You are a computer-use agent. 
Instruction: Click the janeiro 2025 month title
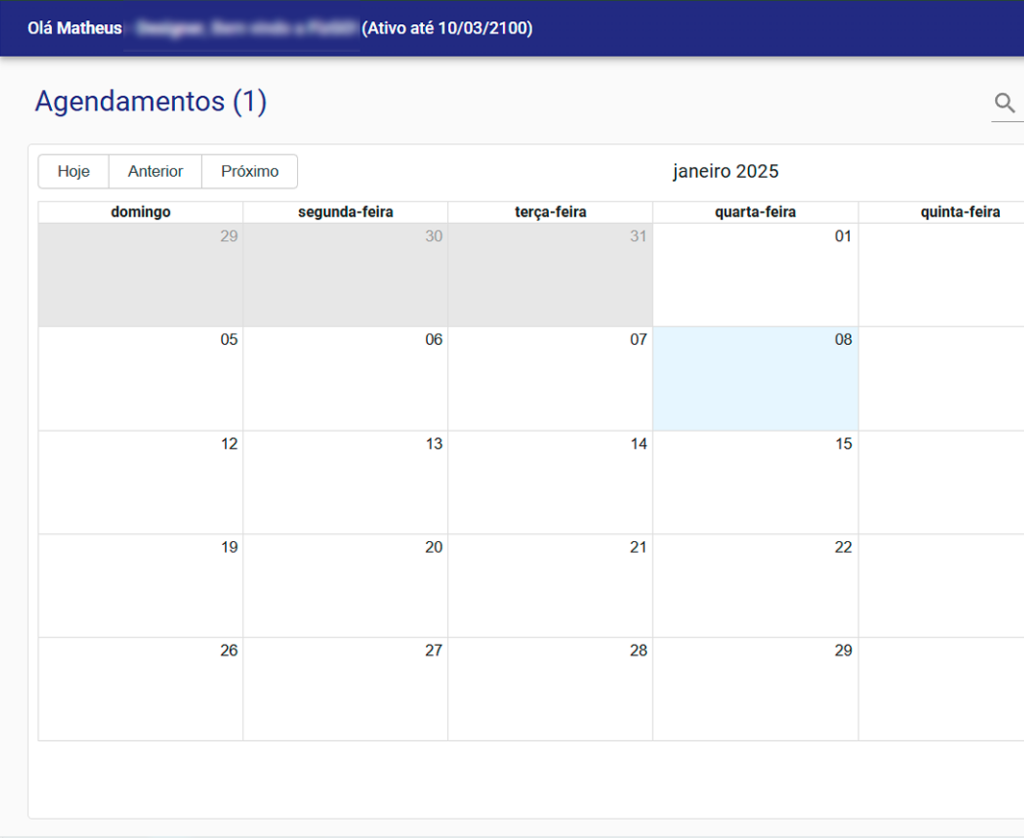(x=725, y=171)
